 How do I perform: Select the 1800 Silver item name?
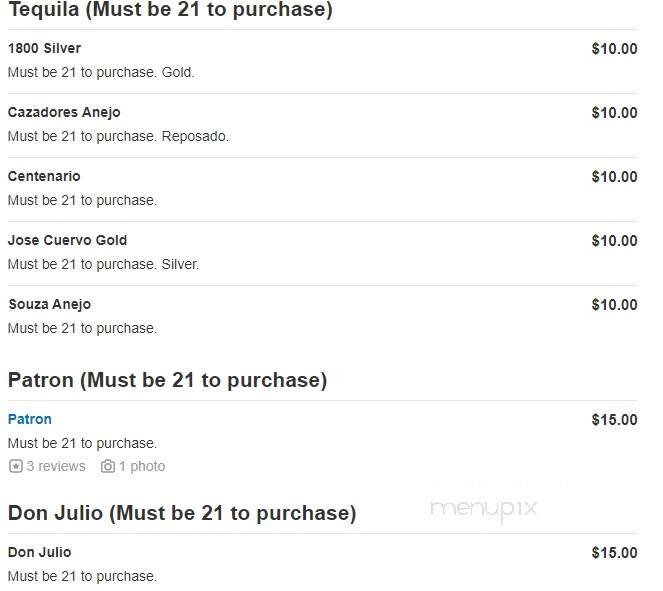point(44,48)
